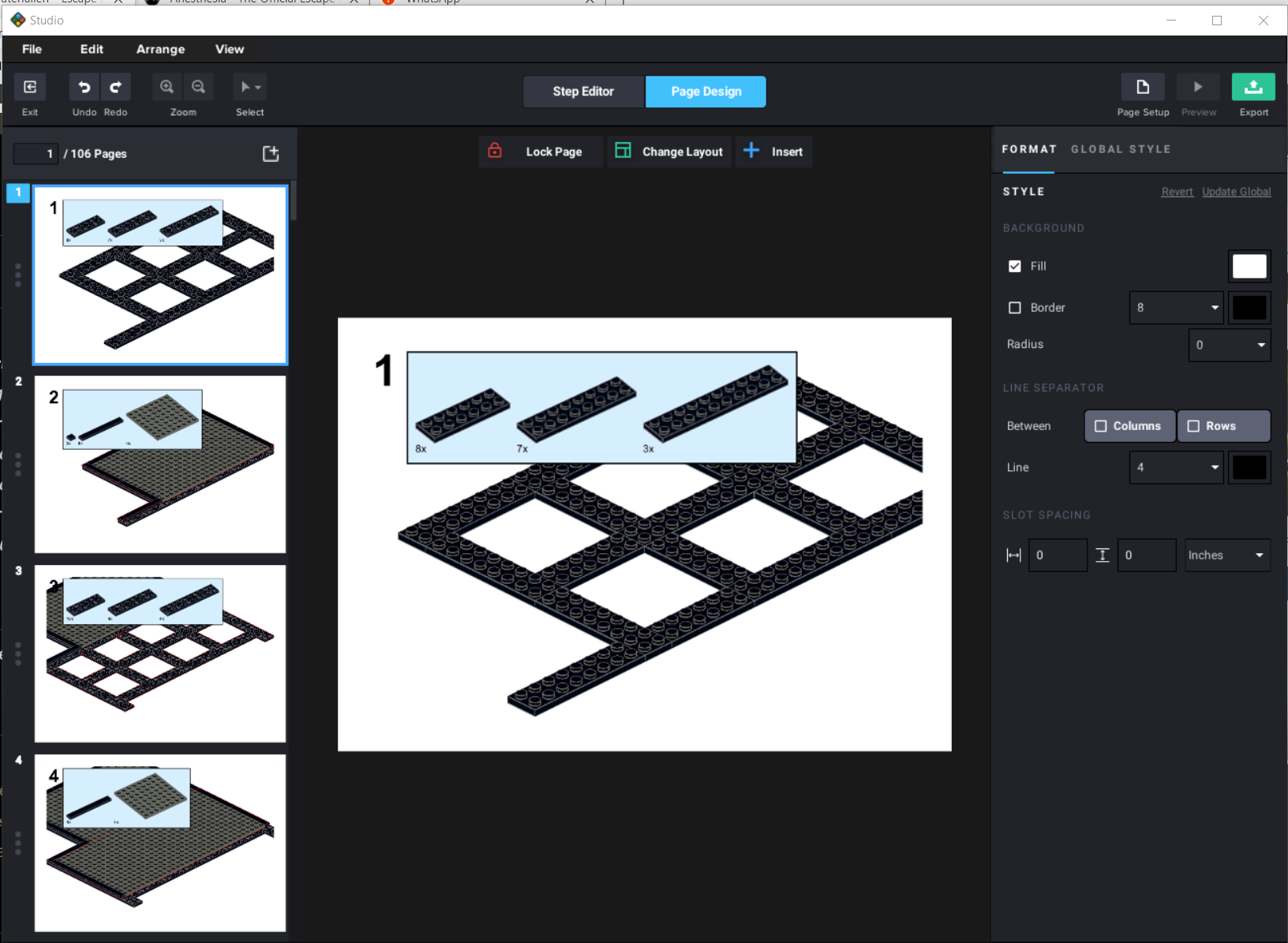The width and height of the screenshot is (1288, 943).
Task: Enable the Border checkbox
Action: pos(1015,308)
